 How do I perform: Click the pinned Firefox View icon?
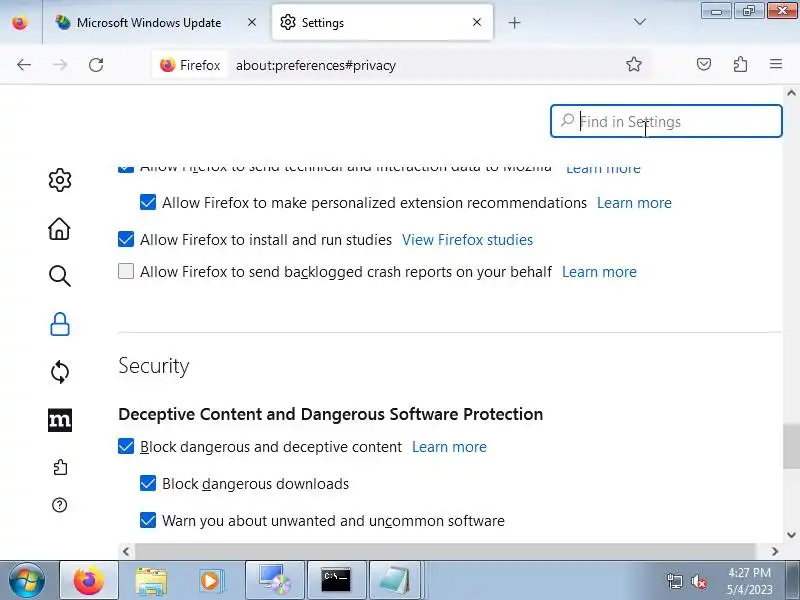[20, 23]
